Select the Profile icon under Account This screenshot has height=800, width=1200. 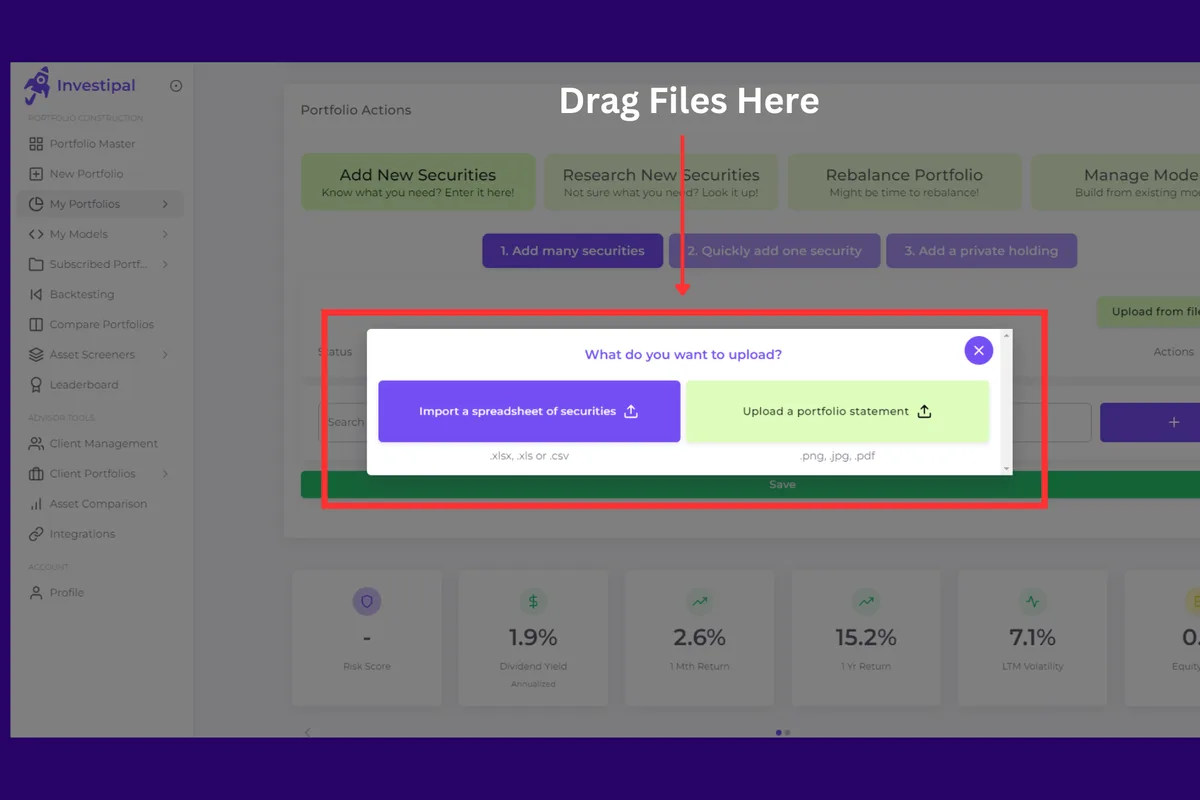(x=34, y=592)
